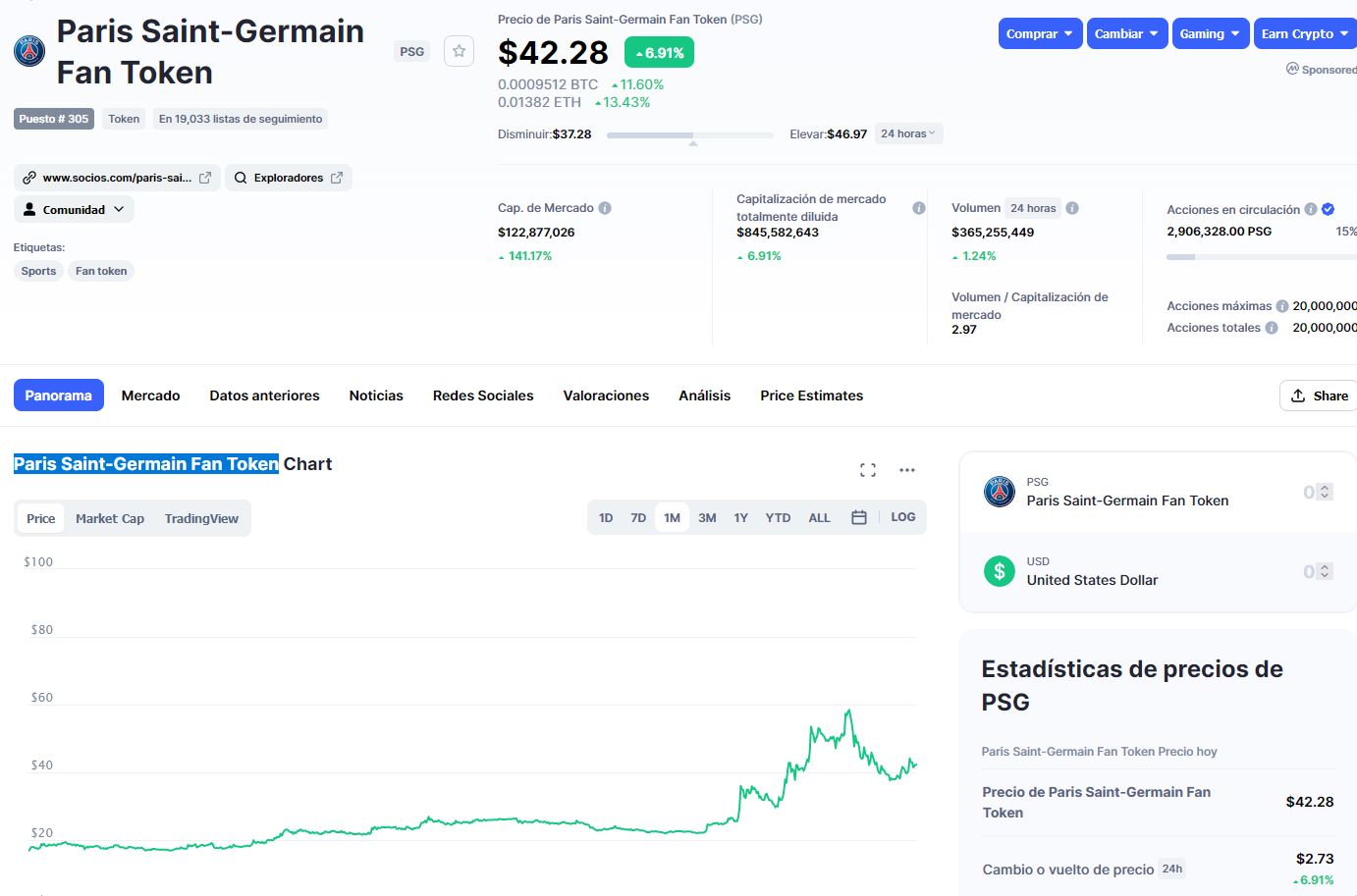Switch chart to Market Cap view
Screen dimensions: 1357x896
point(110,518)
